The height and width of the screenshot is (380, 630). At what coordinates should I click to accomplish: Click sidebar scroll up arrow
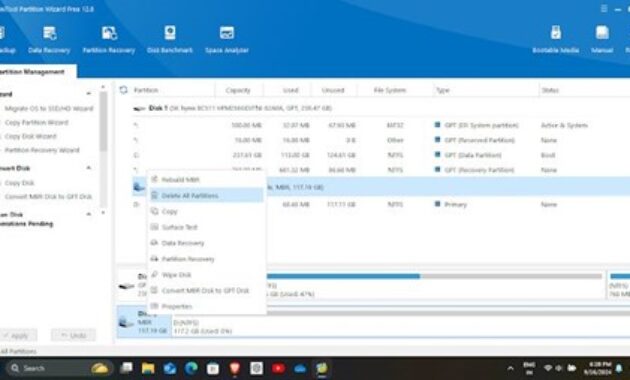103,87
